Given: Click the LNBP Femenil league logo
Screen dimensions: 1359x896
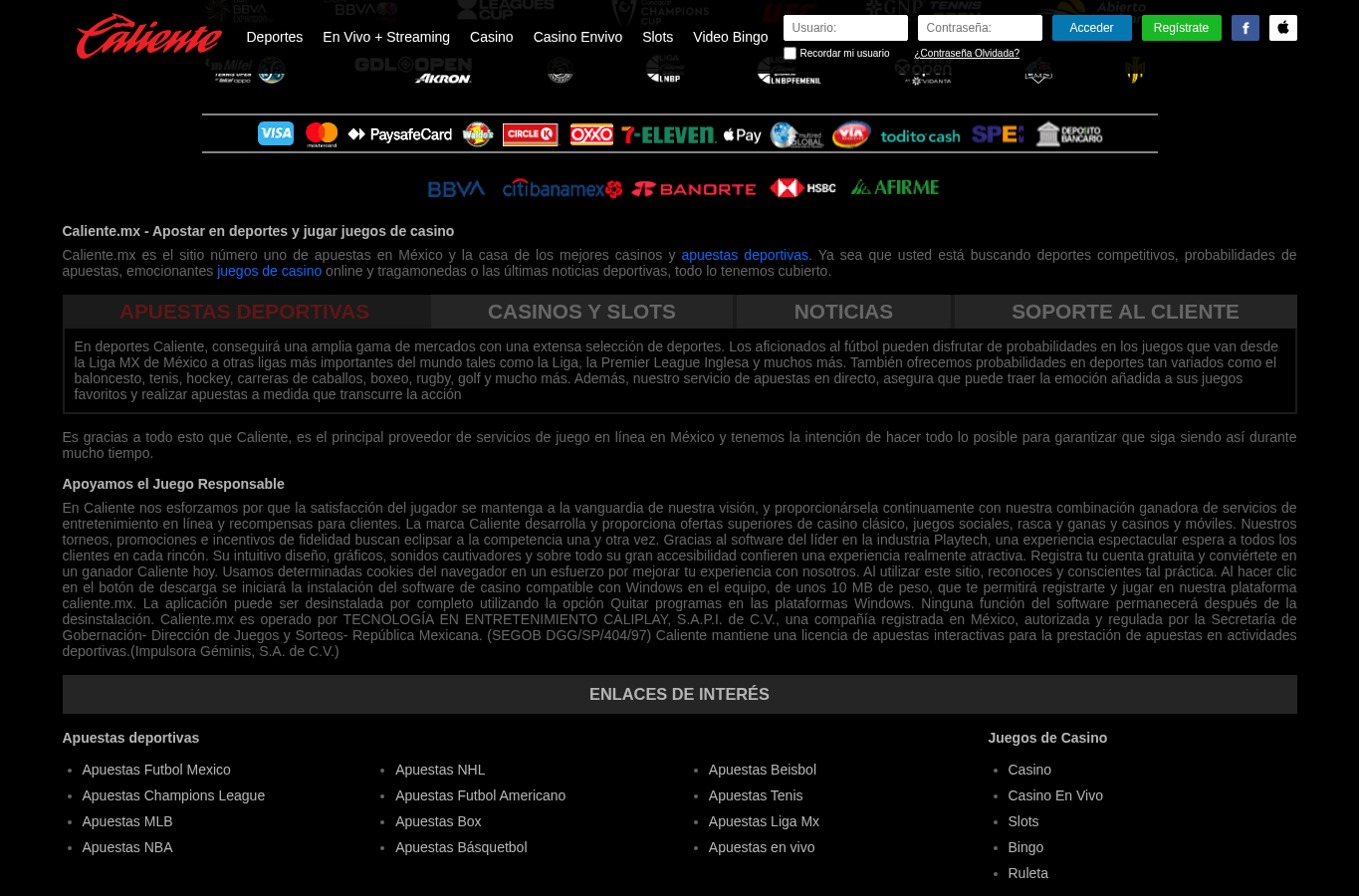Looking at the screenshot, I should 790,71.
